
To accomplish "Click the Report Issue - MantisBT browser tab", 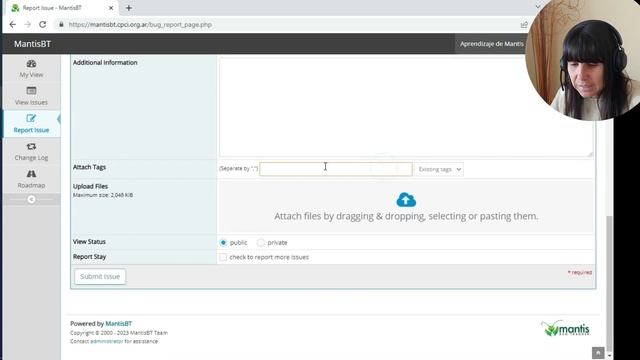I will click(x=61, y=8).
